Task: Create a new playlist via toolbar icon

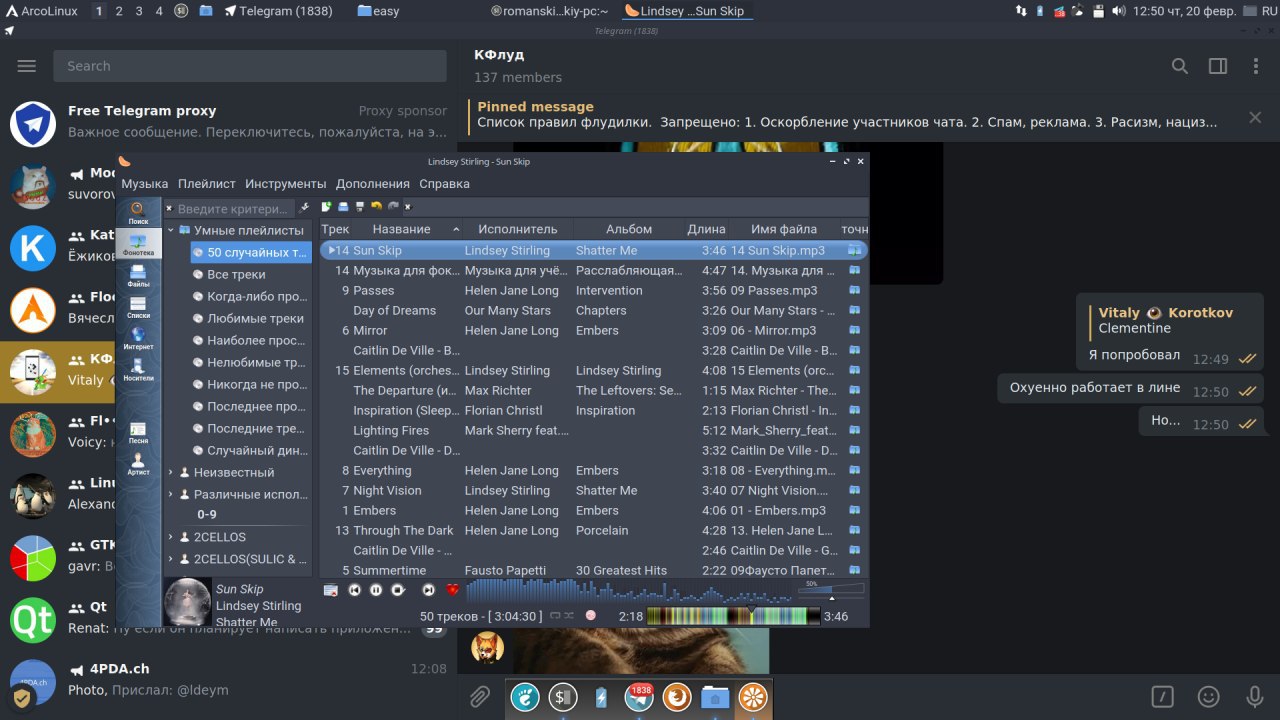Action: coord(327,207)
